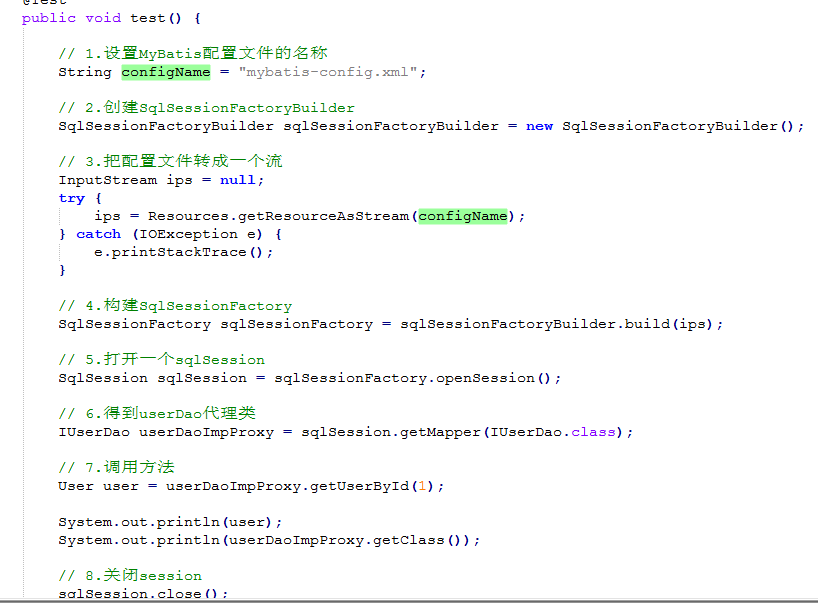Click the 'public' keyword in method signature
The image size is (818, 603).
(49, 18)
